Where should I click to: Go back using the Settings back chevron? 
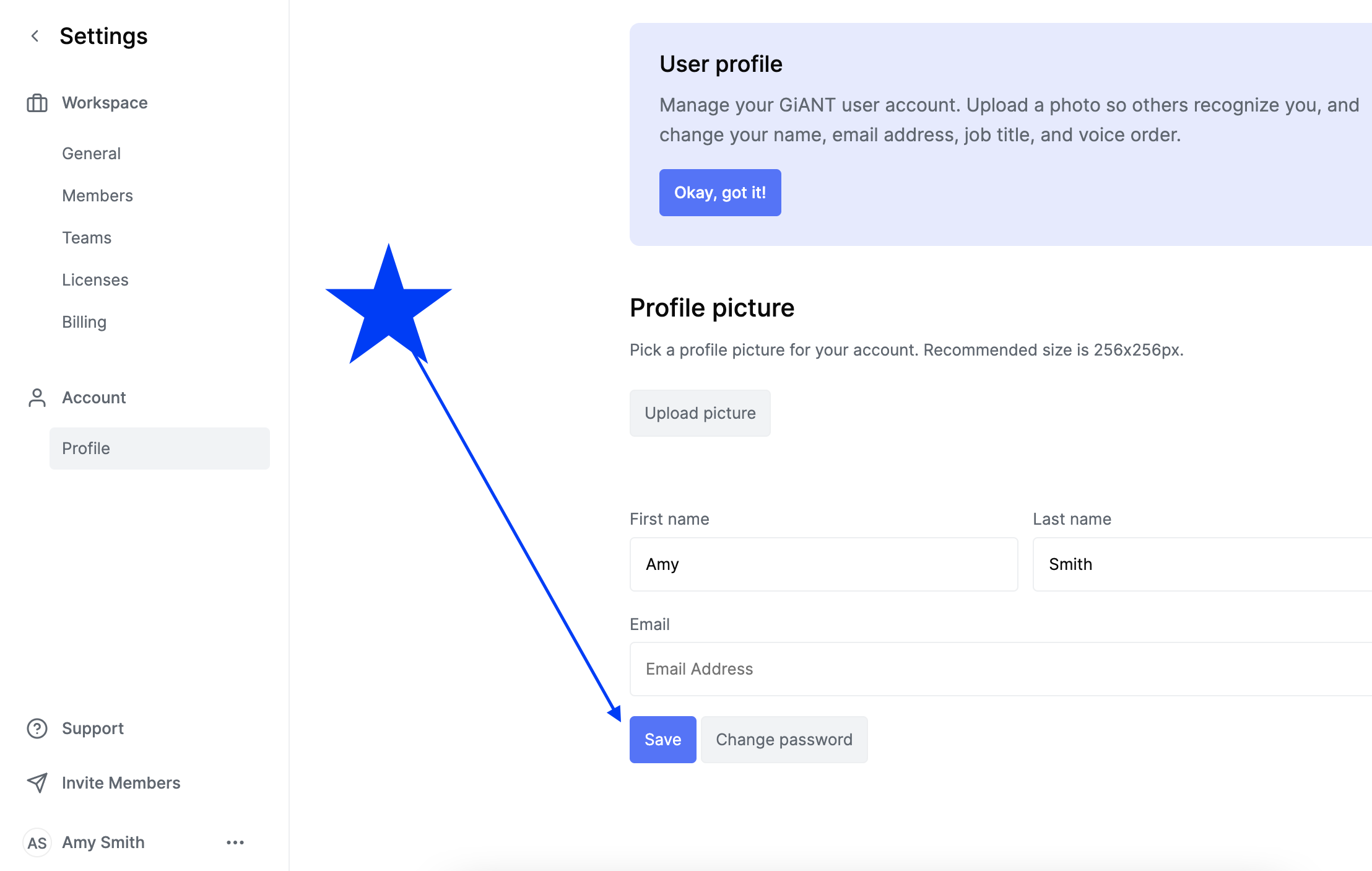tap(35, 37)
